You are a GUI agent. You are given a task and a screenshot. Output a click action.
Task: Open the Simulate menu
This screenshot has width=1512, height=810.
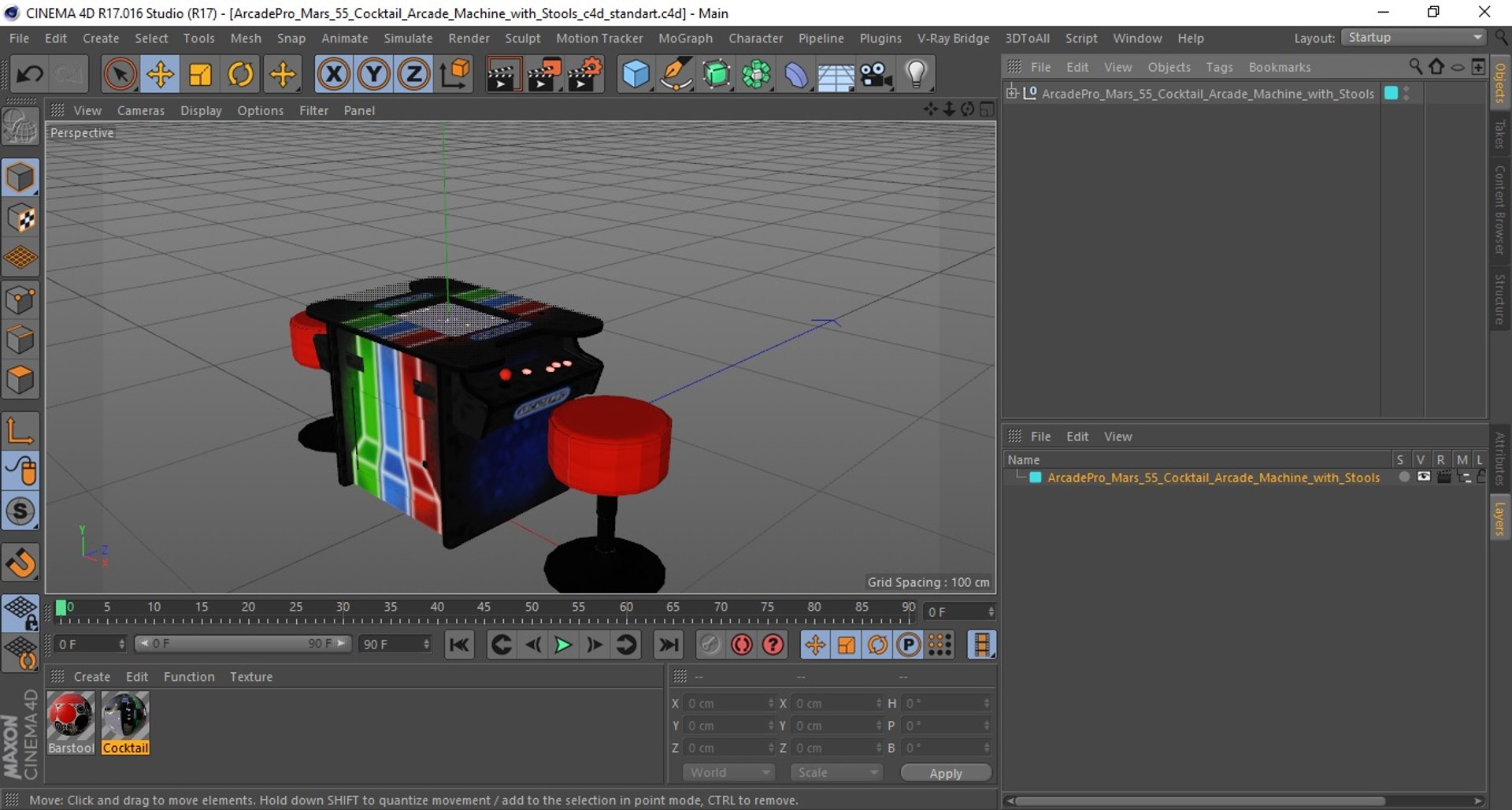coord(408,38)
